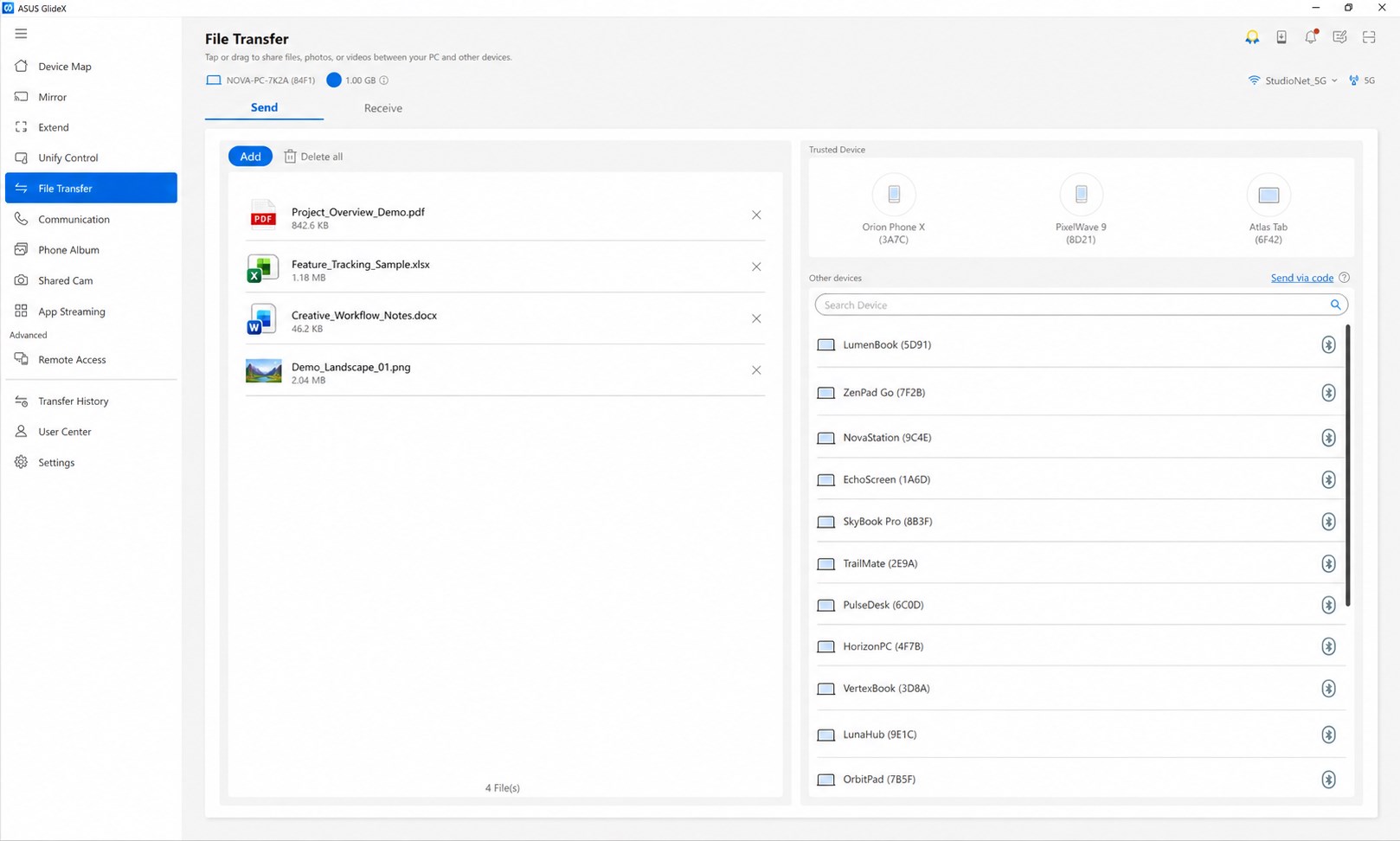
Task: Click the feedback note icon in the header
Action: [1339, 36]
